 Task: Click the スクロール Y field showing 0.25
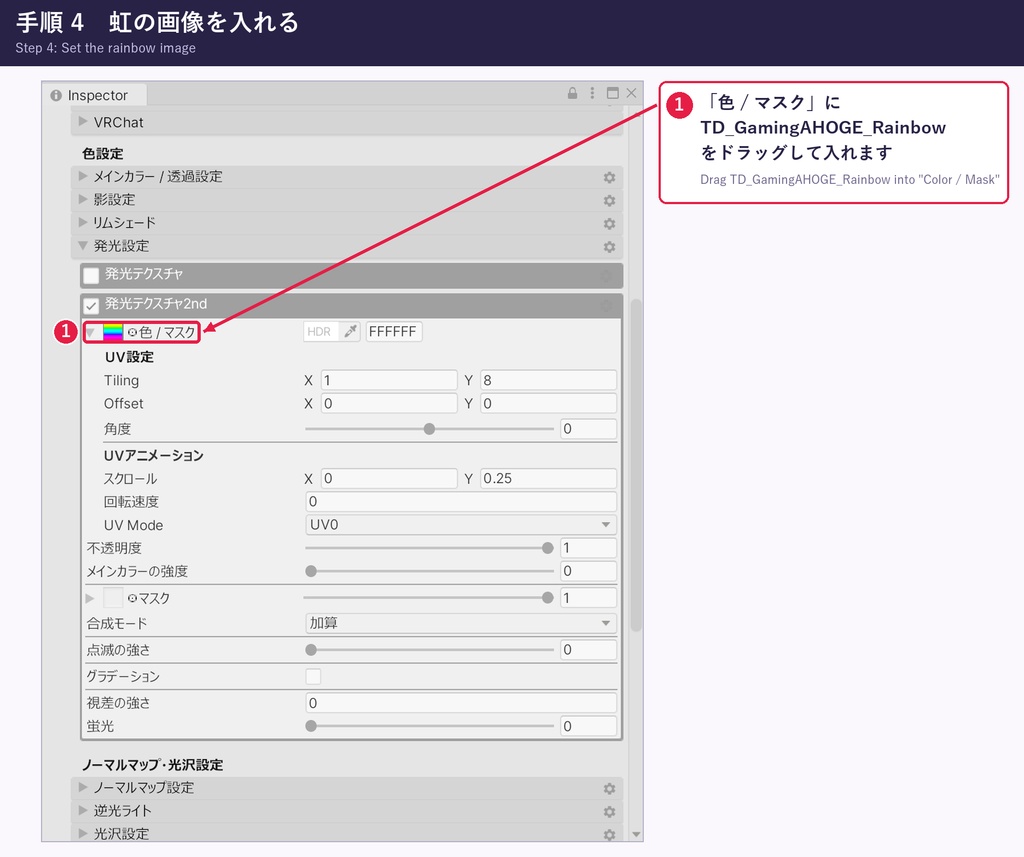point(549,478)
